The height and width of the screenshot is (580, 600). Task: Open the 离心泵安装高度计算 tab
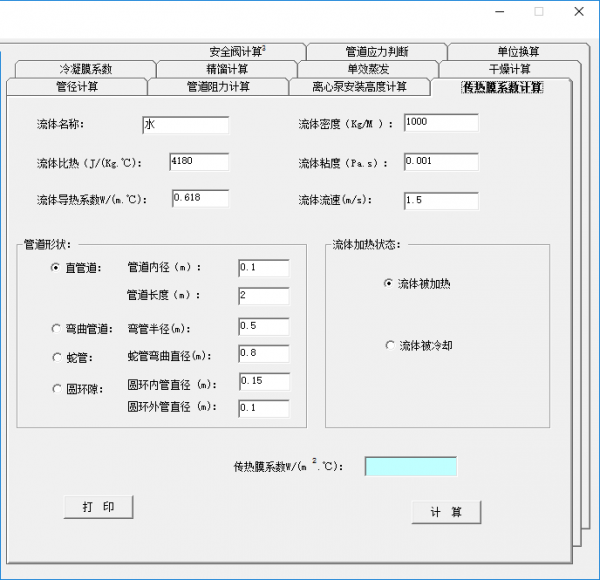pyautogui.click(x=359, y=87)
